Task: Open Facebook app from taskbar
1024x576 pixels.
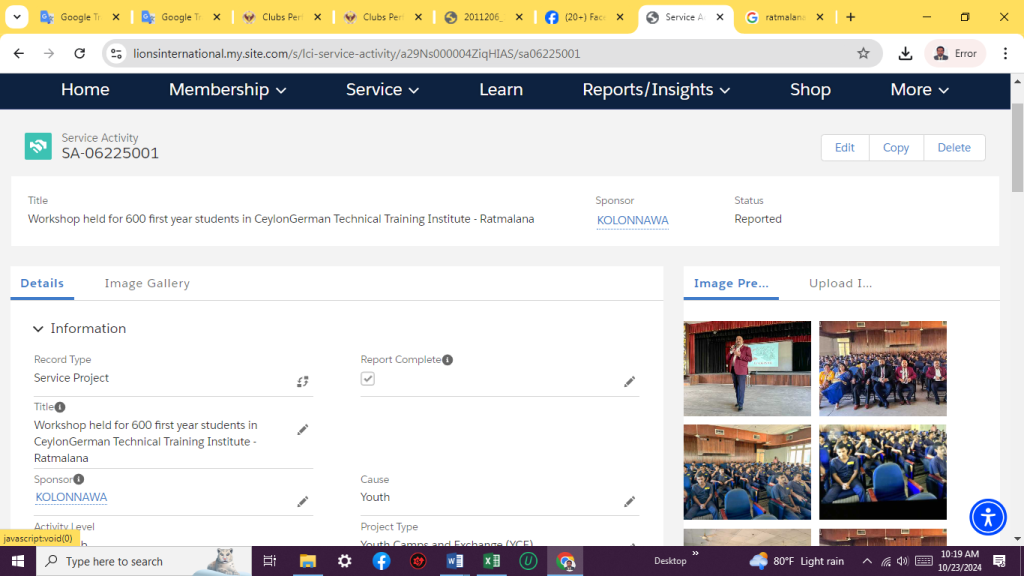Action: tap(381, 561)
